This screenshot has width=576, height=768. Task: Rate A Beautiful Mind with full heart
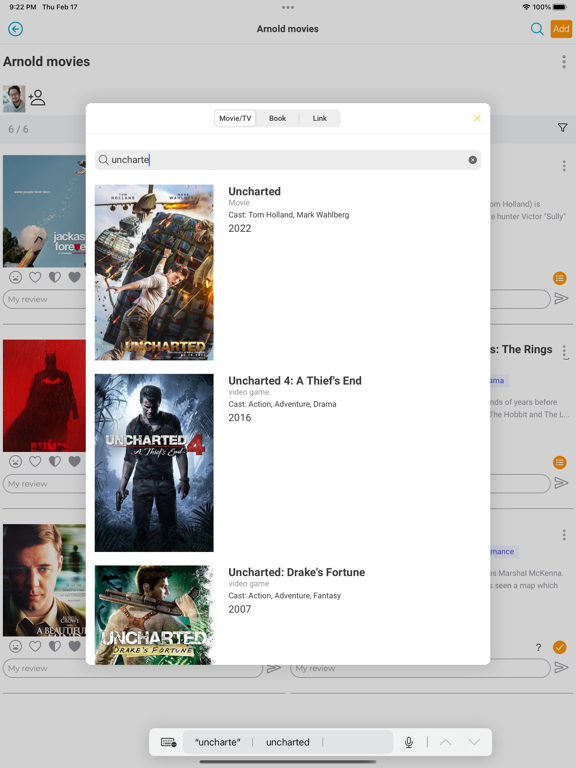[x=74, y=646]
